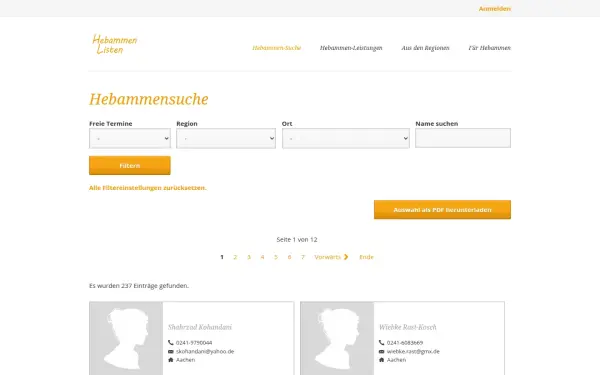Image resolution: width=600 pixels, height=375 pixels.
Task: Click Shahrzad Kohandani profile silhouette
Action: 126,338
